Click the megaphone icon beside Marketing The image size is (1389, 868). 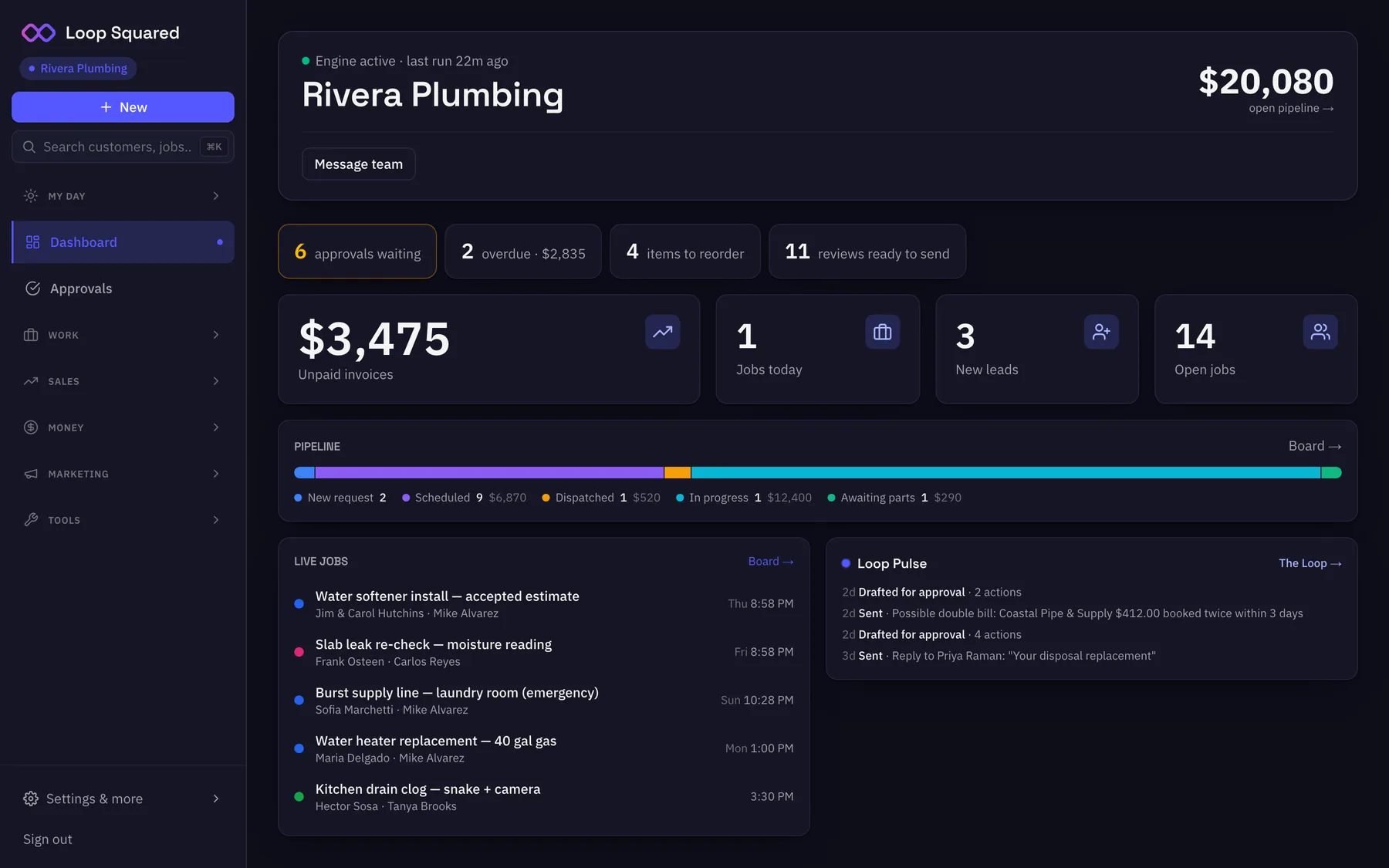(x=31, y=474)
